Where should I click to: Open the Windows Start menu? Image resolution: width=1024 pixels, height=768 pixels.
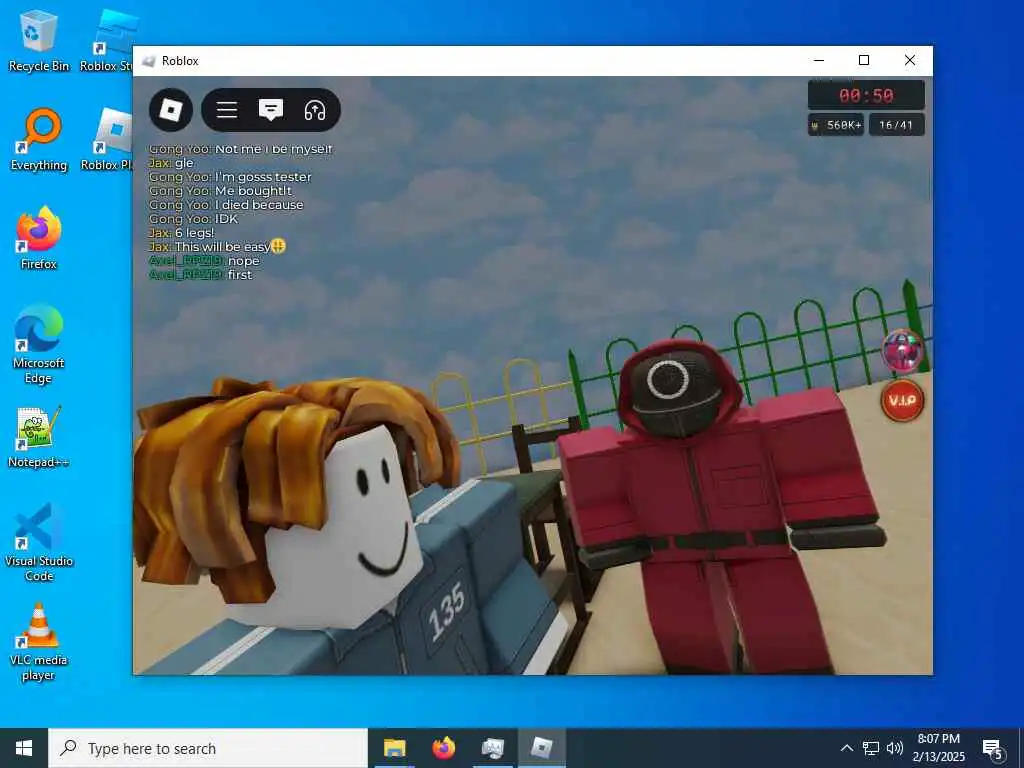tap(24, 748)
